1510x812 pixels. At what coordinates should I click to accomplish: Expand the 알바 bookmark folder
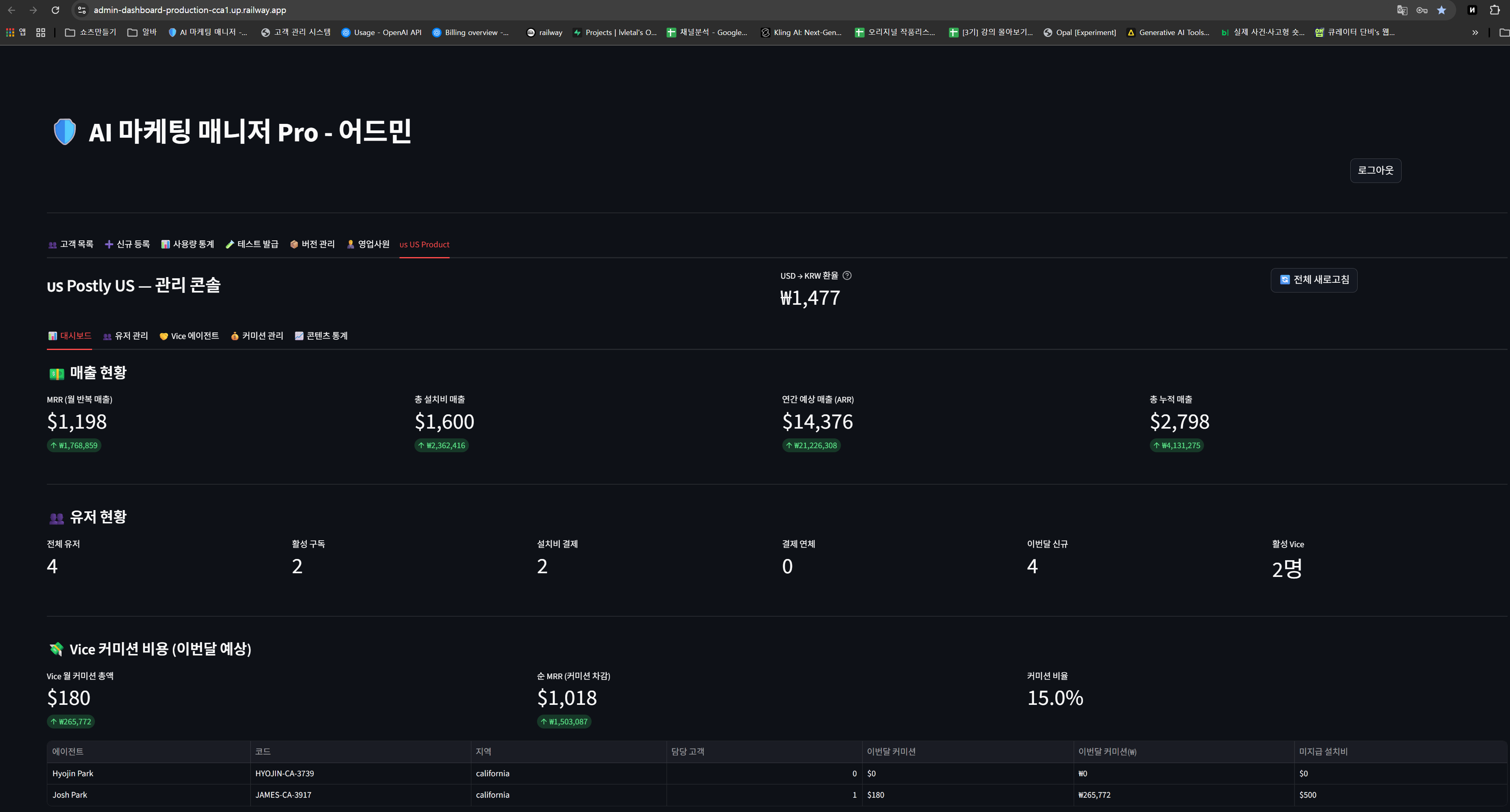(142, 32)
